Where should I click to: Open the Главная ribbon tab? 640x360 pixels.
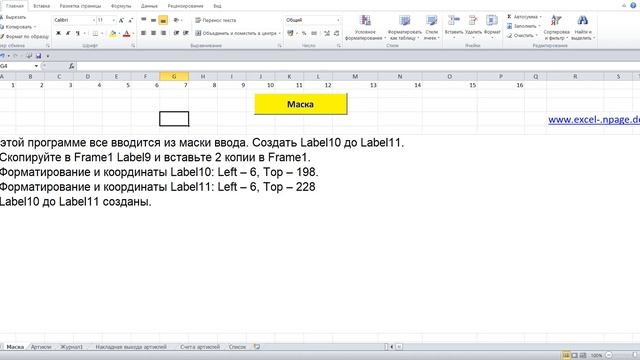pyautogui.click(x=15, y=6)
